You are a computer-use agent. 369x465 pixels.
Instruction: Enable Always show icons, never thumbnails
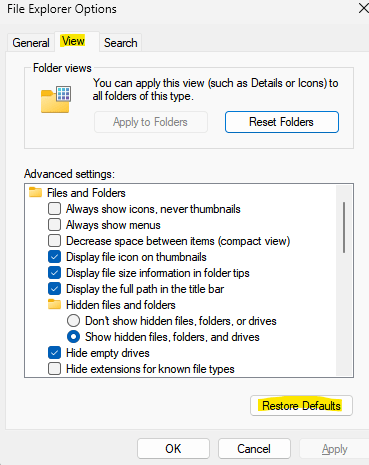pos(54,209)
